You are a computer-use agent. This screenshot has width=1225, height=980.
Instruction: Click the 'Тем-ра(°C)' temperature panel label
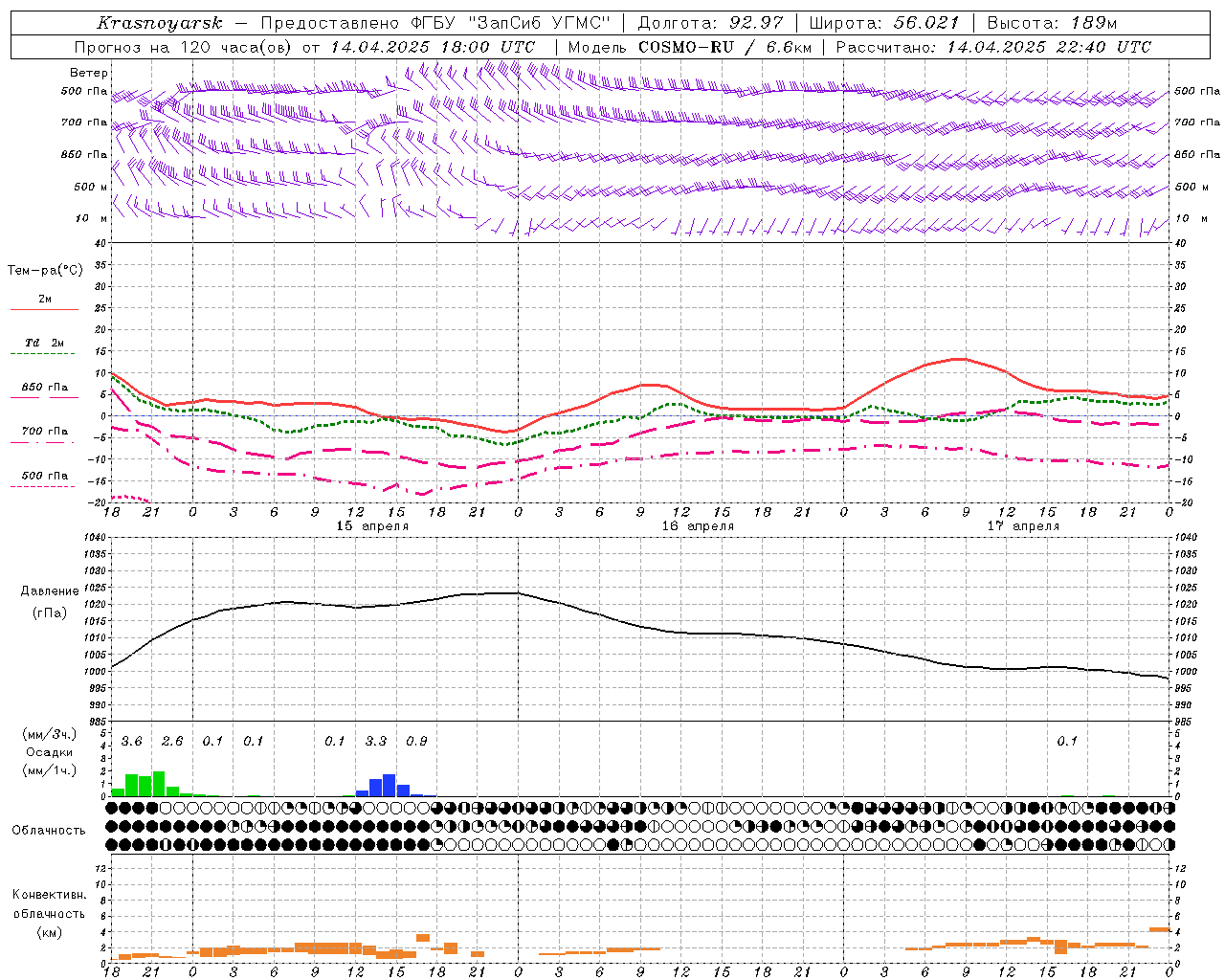click(x=45, y=271)
